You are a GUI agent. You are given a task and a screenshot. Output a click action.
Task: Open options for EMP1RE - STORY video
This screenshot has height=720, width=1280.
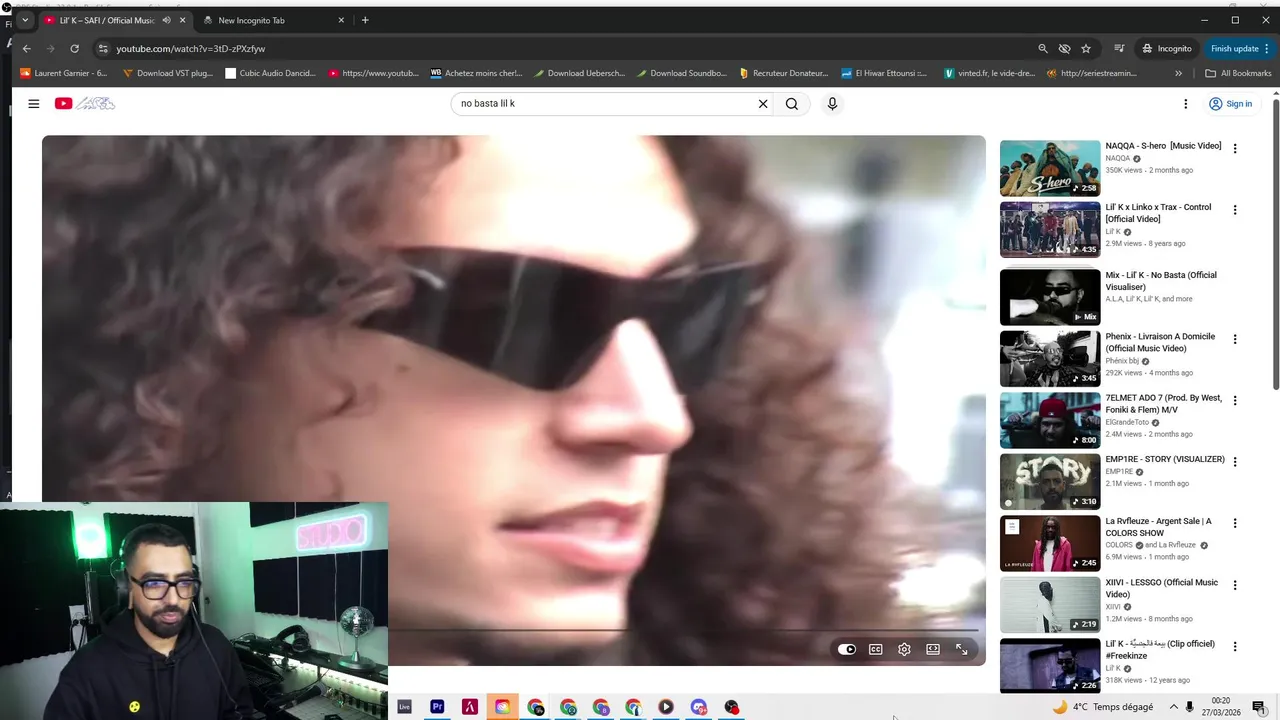pyautogui.click(x=1235, y=462)
